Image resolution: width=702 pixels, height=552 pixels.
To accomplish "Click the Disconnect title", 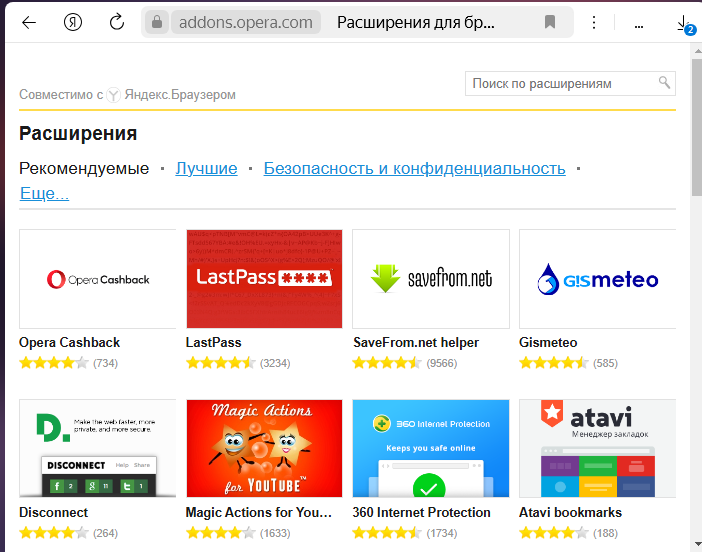I will click(x=54, y=512).
